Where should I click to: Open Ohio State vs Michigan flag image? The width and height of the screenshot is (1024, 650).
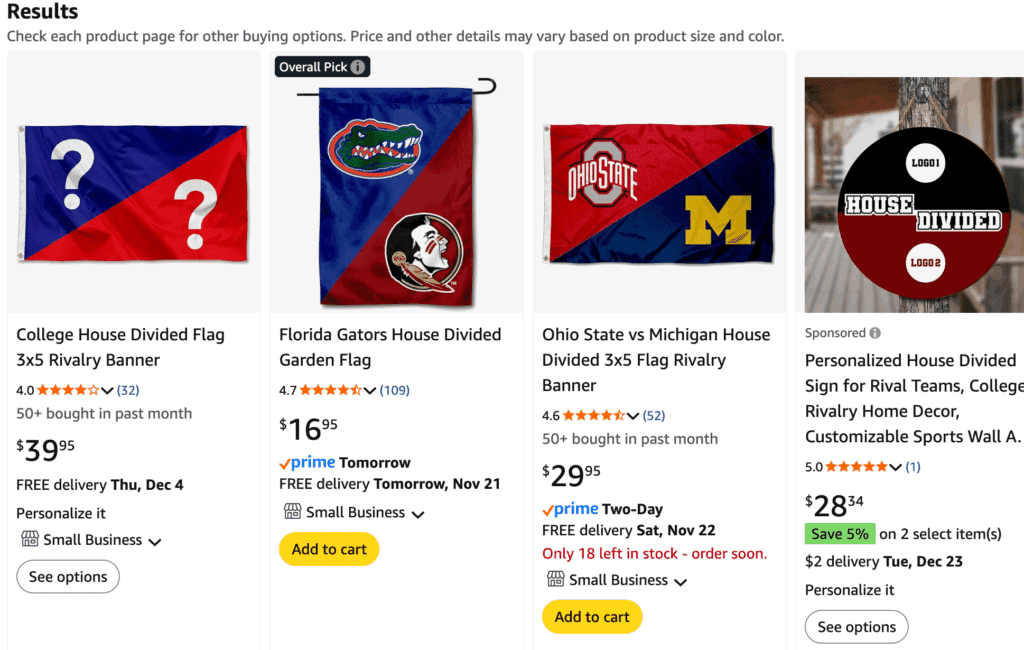click(x=658, y=193)
